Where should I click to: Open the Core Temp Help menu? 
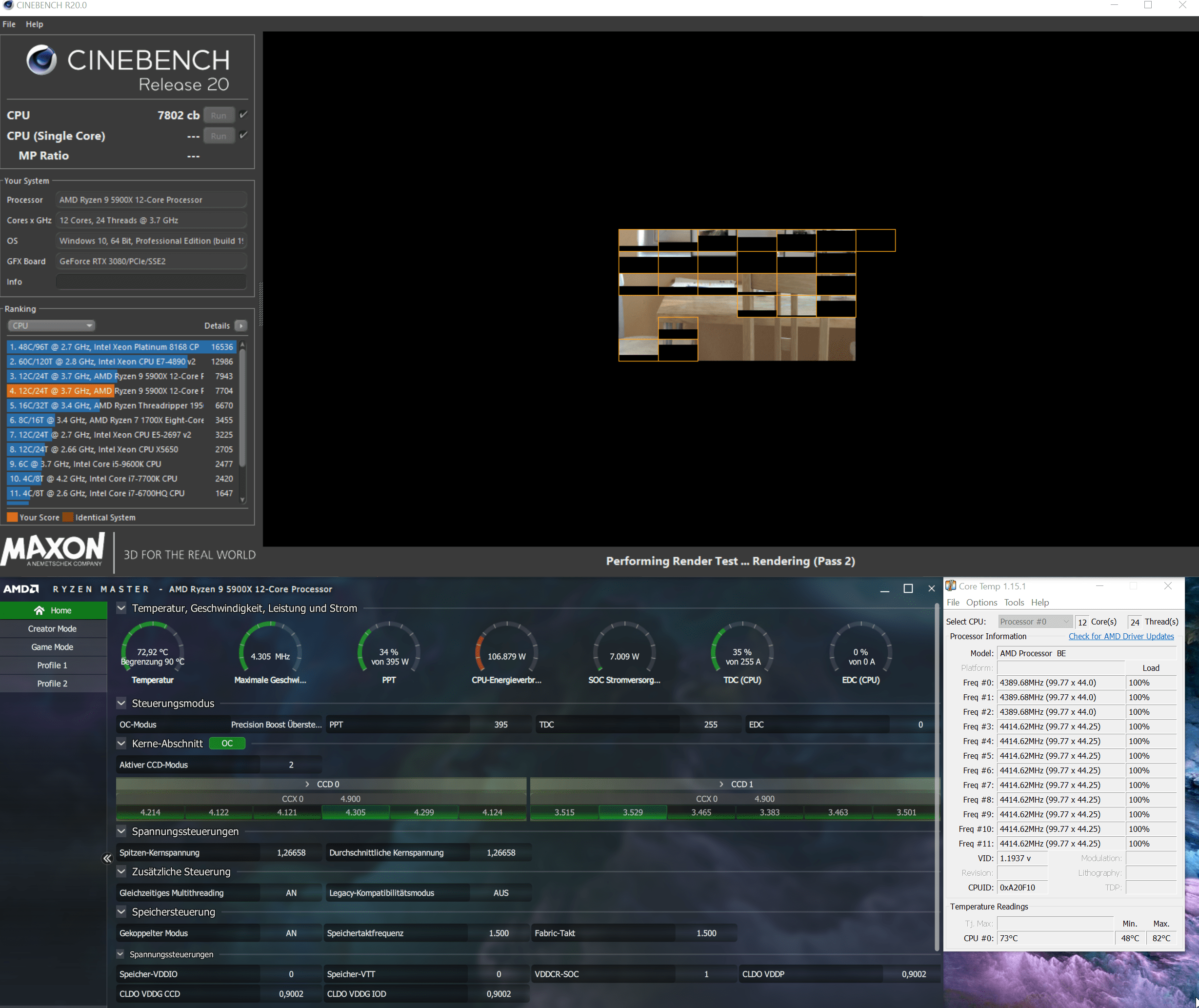1039,602
